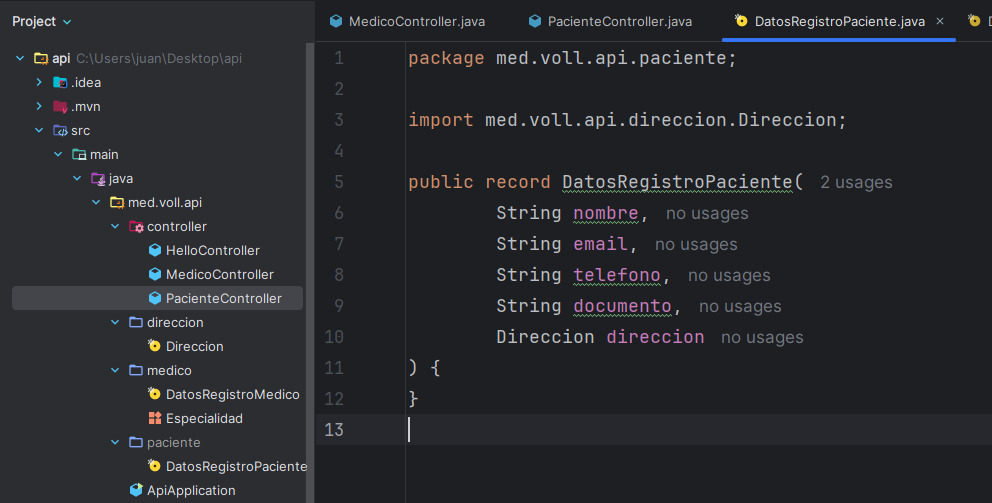Open the Project view dropdown

coord(42,22)
